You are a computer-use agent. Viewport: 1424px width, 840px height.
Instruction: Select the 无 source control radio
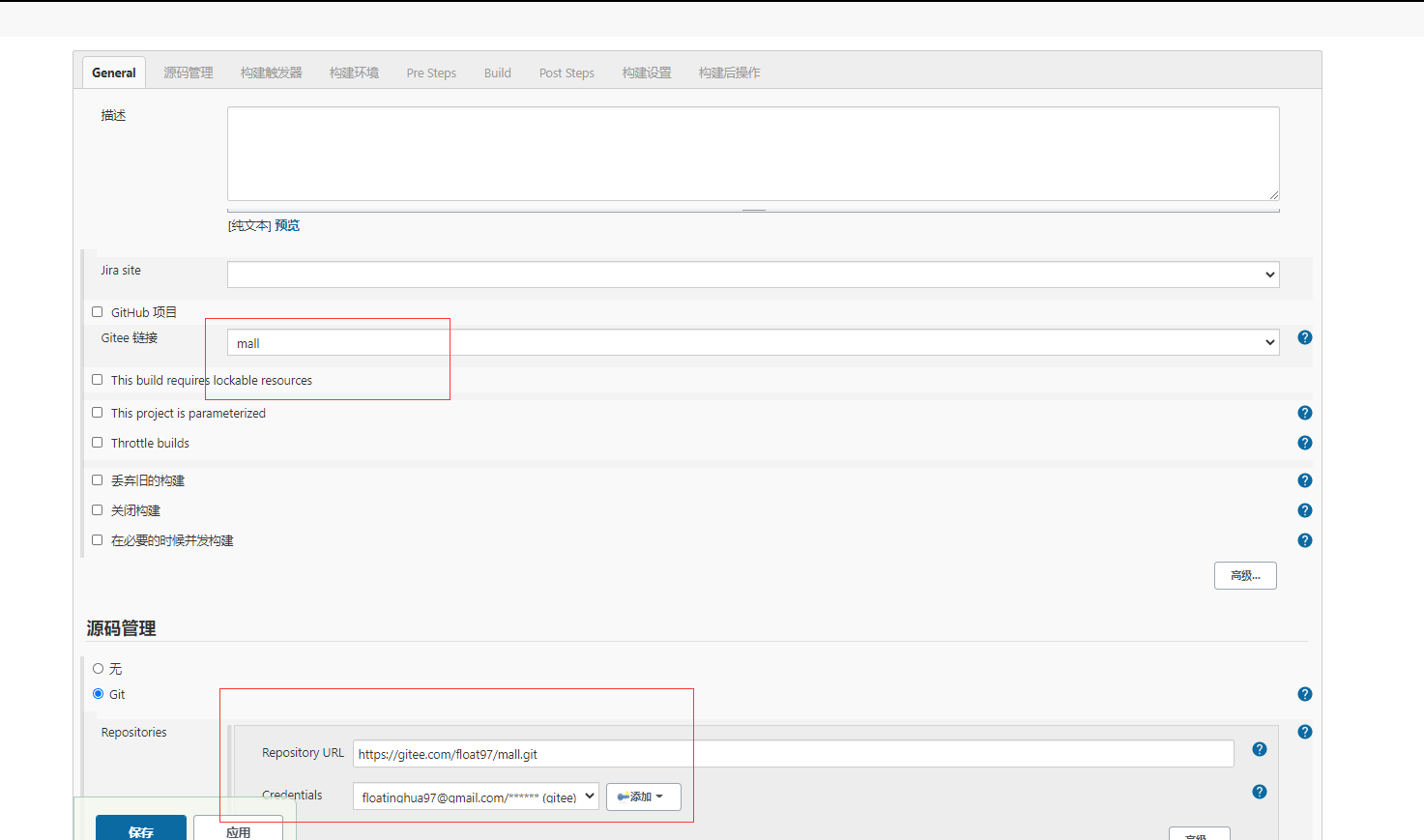click(x=98, y=669)
